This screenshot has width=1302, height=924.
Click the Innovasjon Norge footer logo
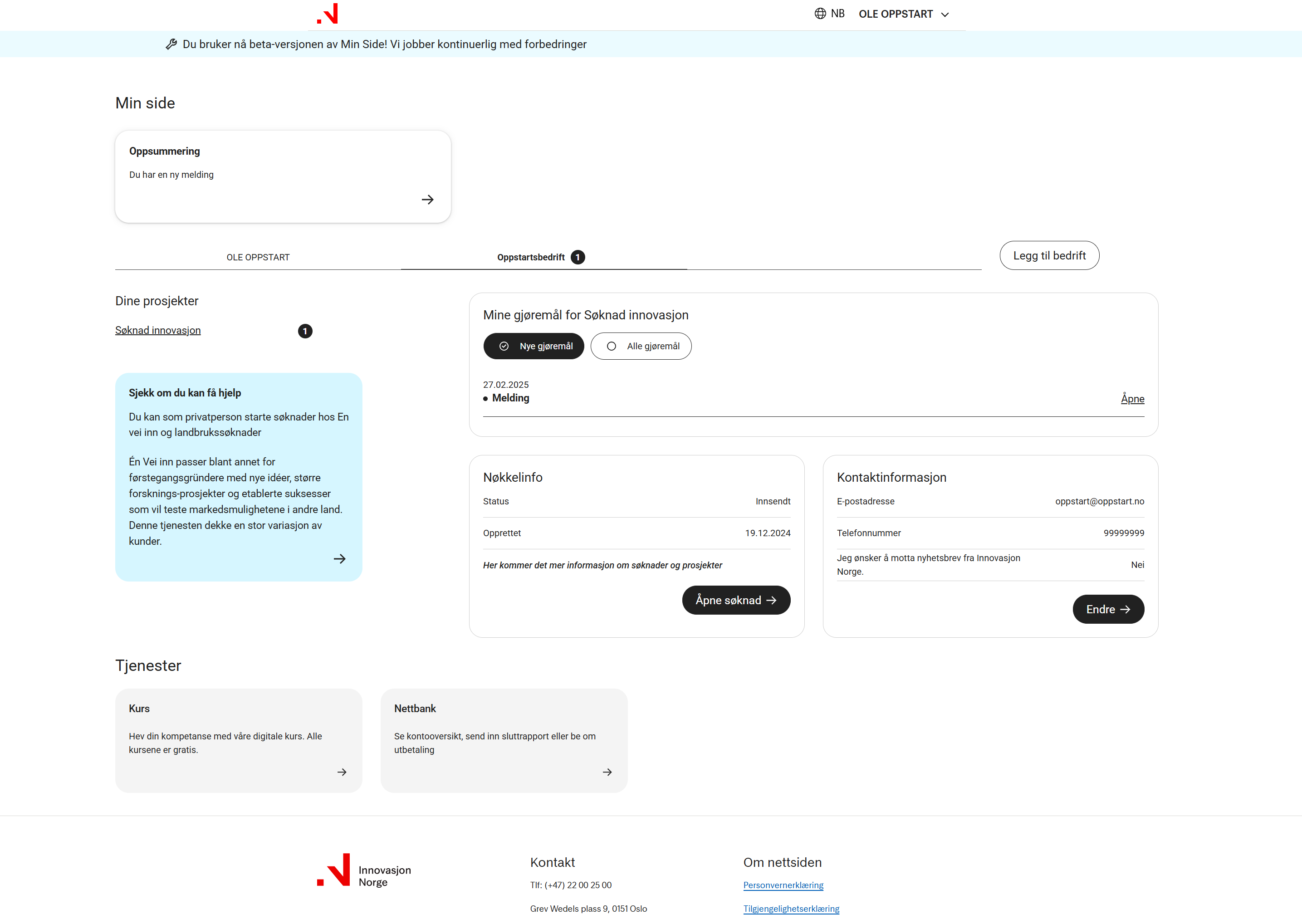[x=364, y=870]
